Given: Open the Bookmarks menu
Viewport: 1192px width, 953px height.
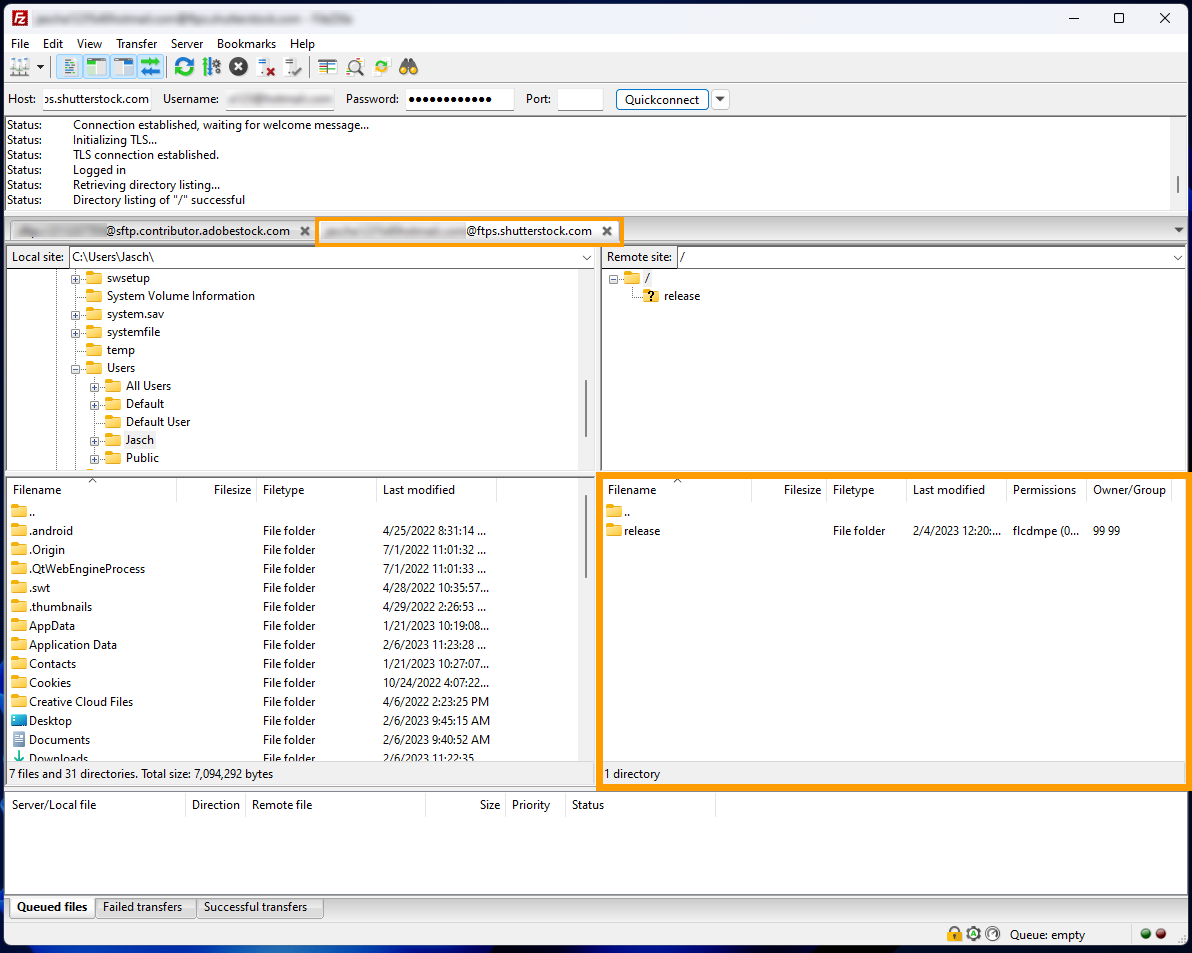Looking at the screenshot, I should 246,43.
